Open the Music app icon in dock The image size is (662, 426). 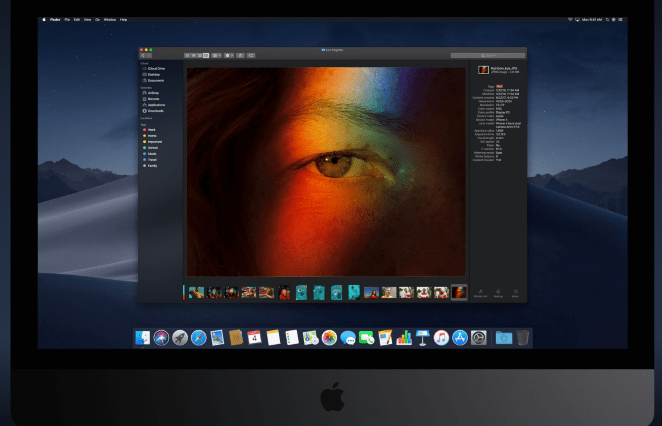(441, 339)
